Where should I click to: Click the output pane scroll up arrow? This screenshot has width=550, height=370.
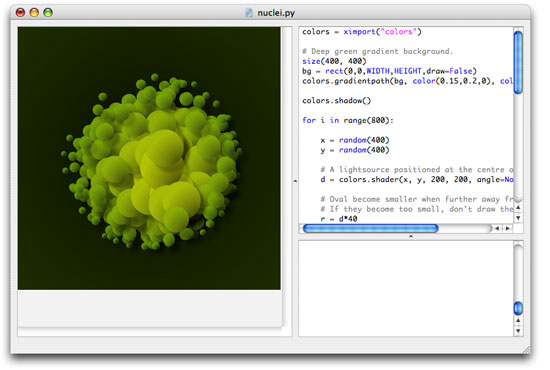pyautogui.click(x=518, y=321)
